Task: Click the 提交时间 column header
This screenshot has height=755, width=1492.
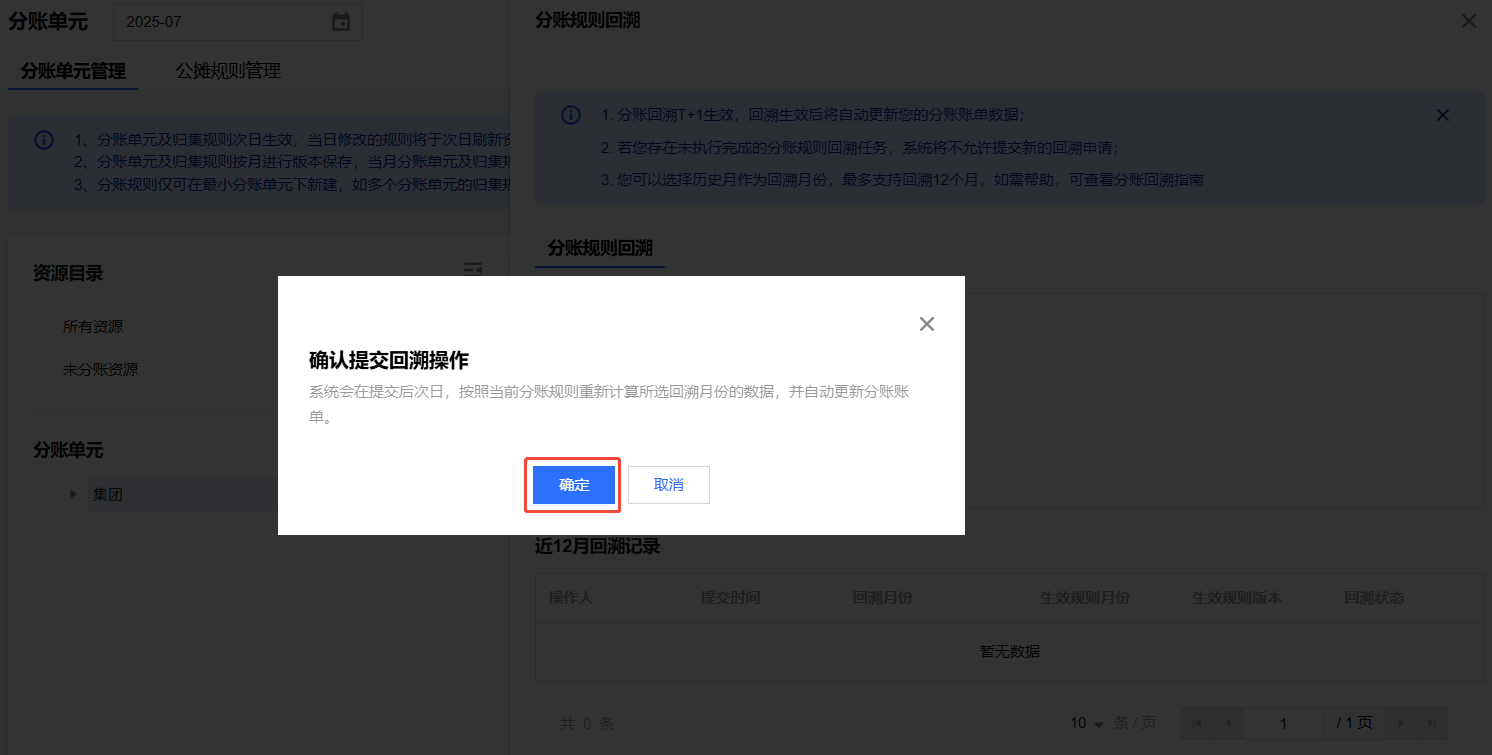Action: point(730,598)
